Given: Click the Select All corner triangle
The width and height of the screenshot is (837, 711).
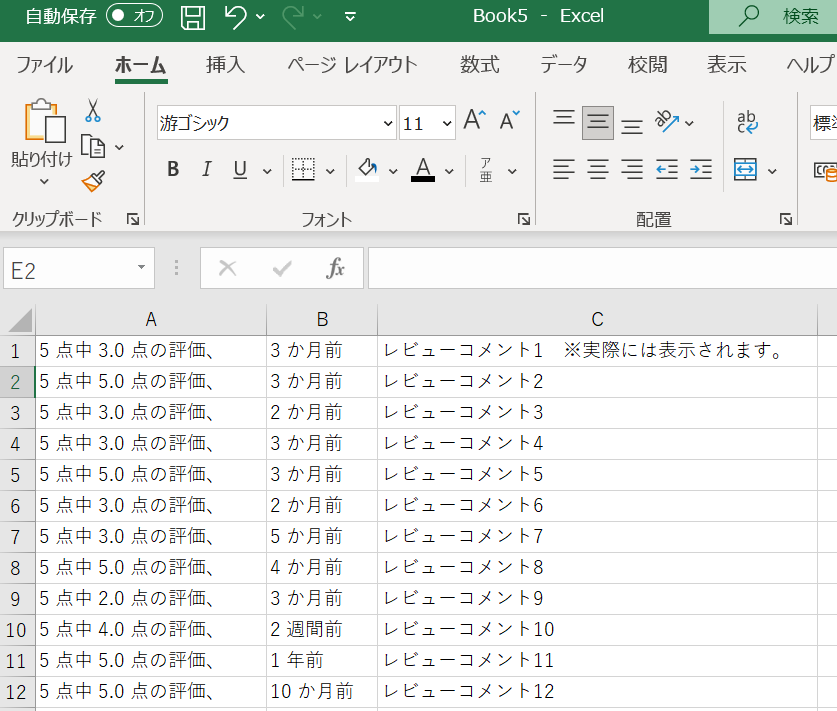Looking at the screenshot, I should click(19, 320).
